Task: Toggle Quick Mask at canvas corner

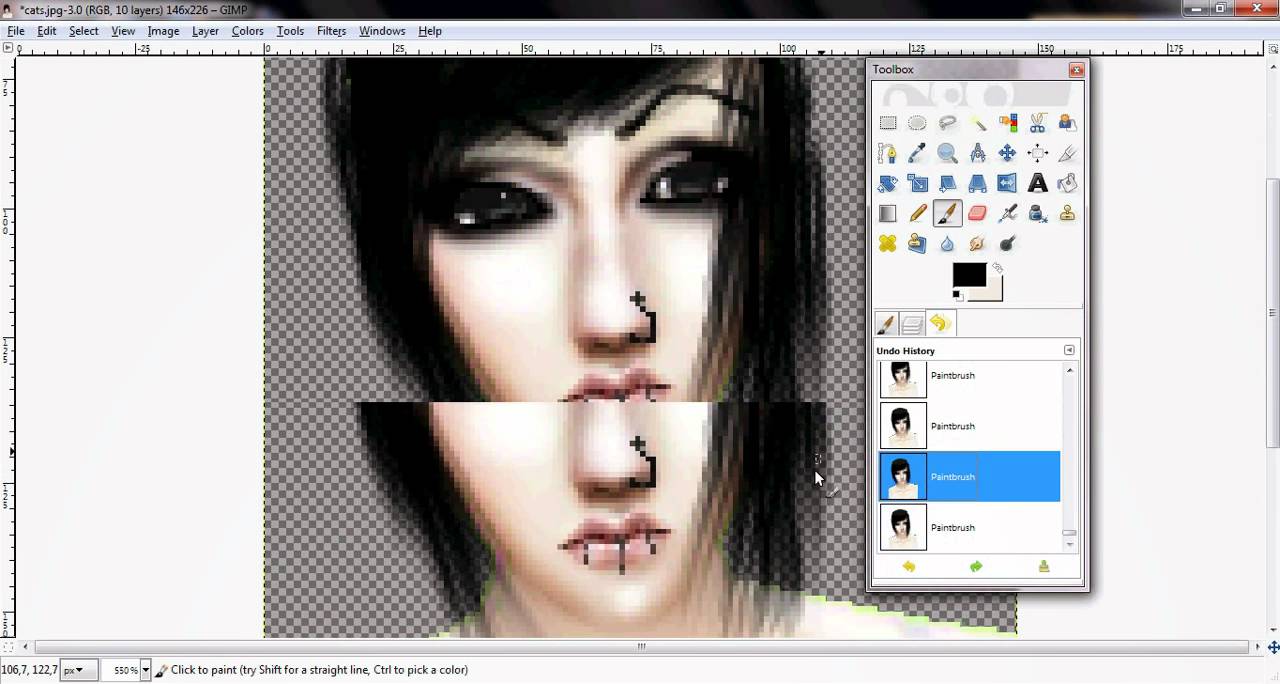Action: click(x=7, y=646)
